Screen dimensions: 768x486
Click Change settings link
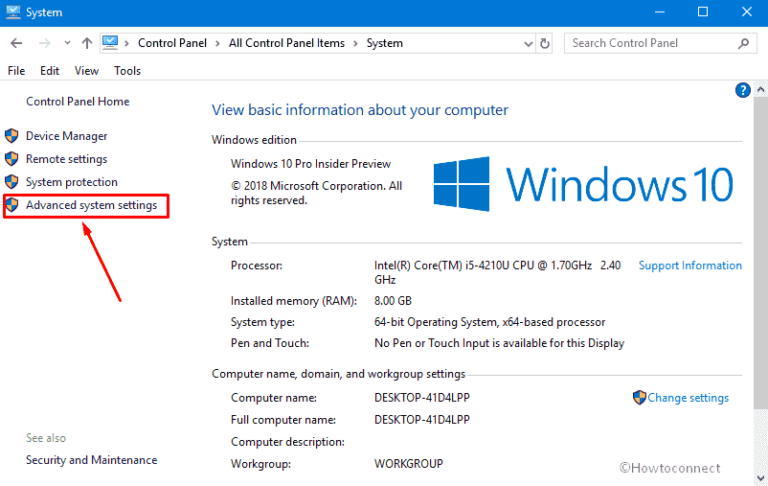click(688, 398)
